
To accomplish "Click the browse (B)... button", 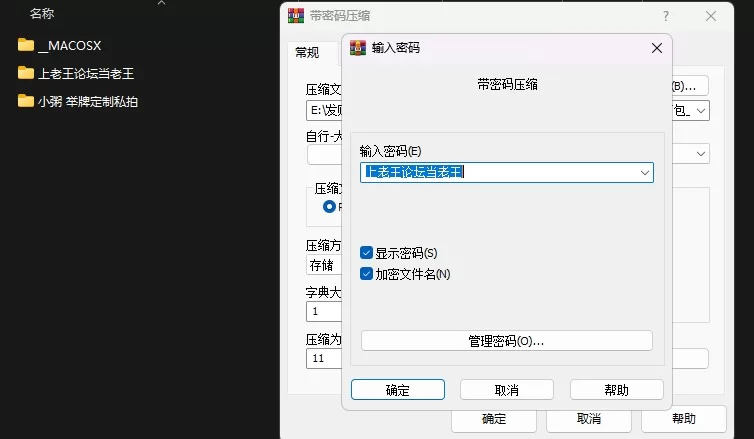I will [x=690, y=86].
